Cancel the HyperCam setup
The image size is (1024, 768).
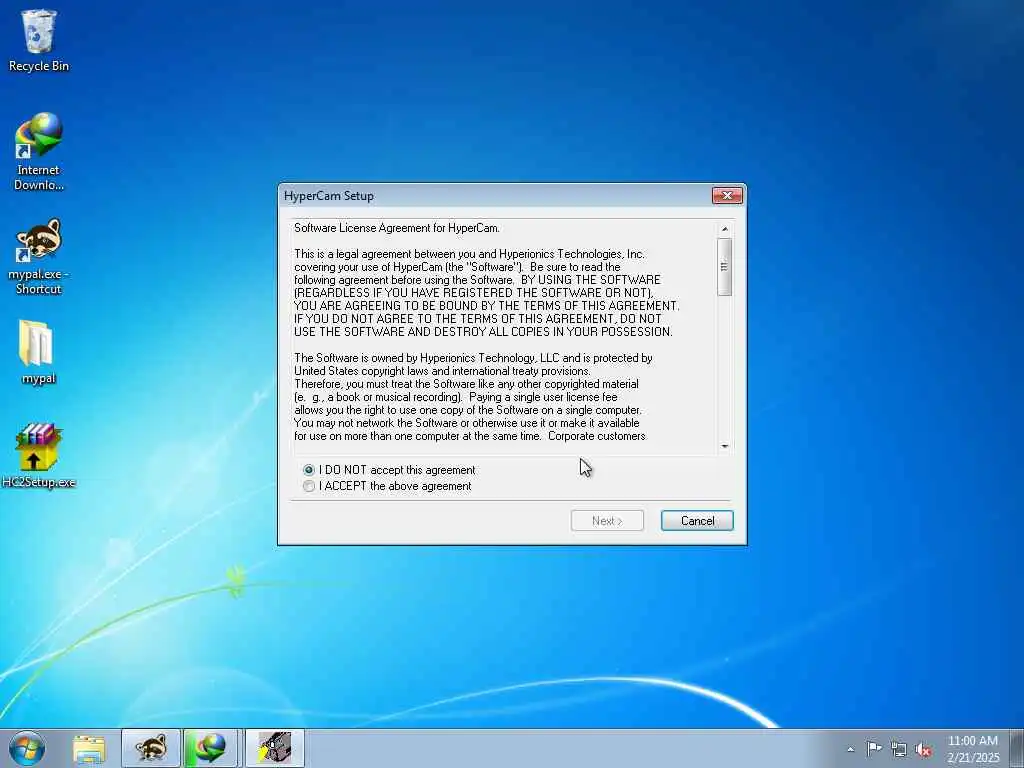click(697, 521)
